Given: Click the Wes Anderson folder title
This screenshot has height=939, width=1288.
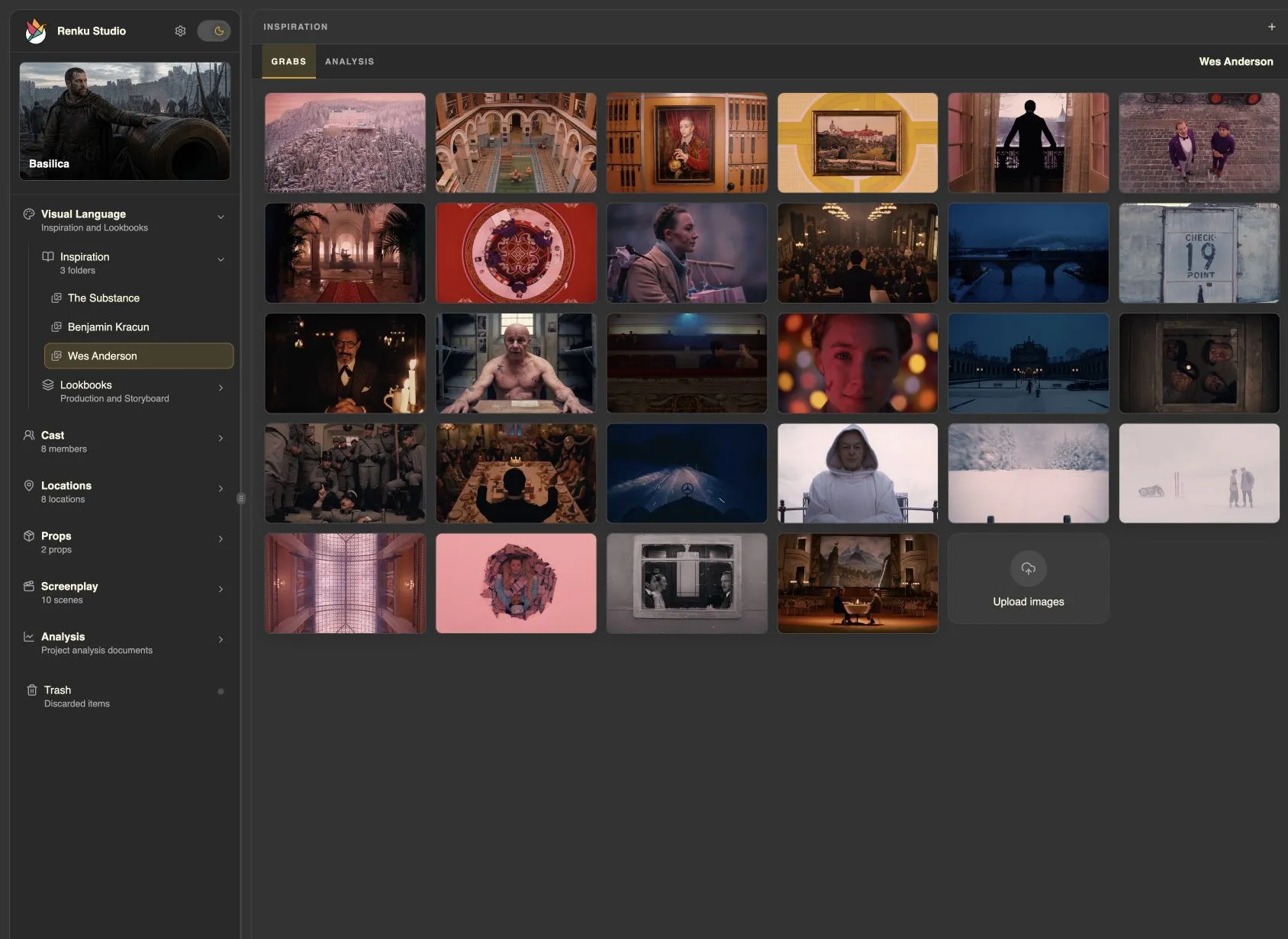Looking at the screenshot, I should click(1235, 62).
